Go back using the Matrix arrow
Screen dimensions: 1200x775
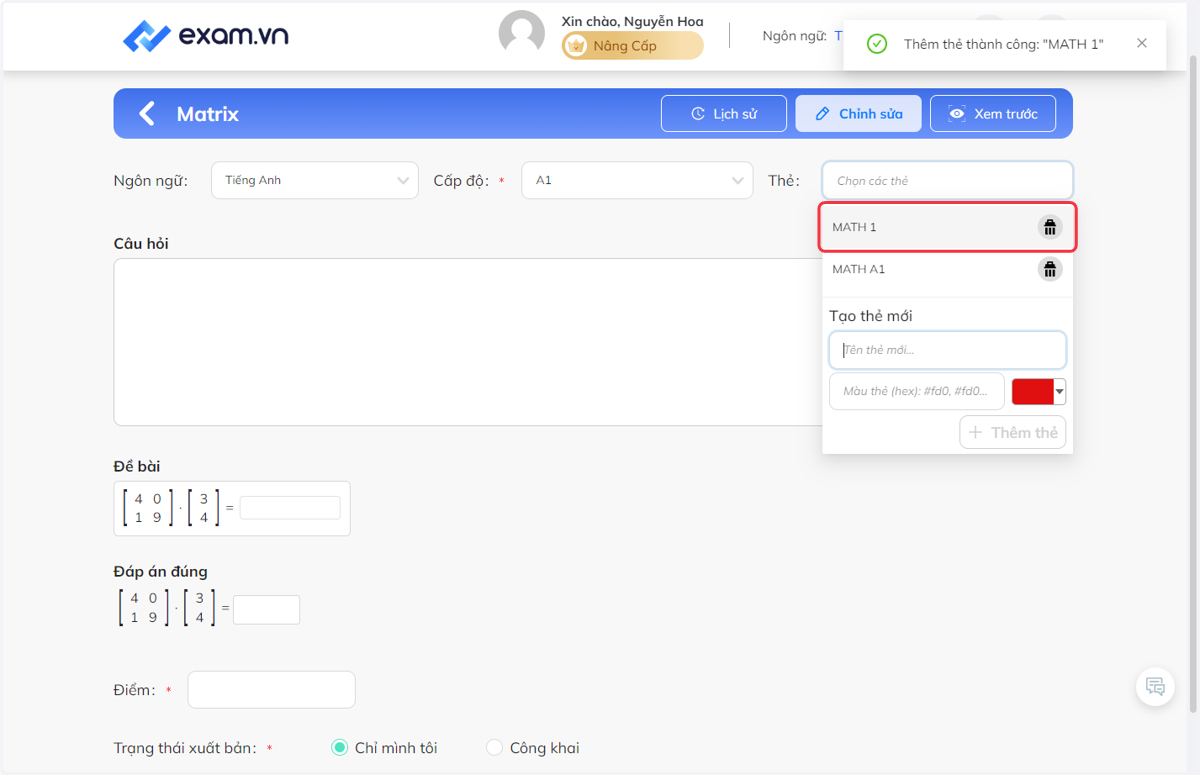point(148,113)
